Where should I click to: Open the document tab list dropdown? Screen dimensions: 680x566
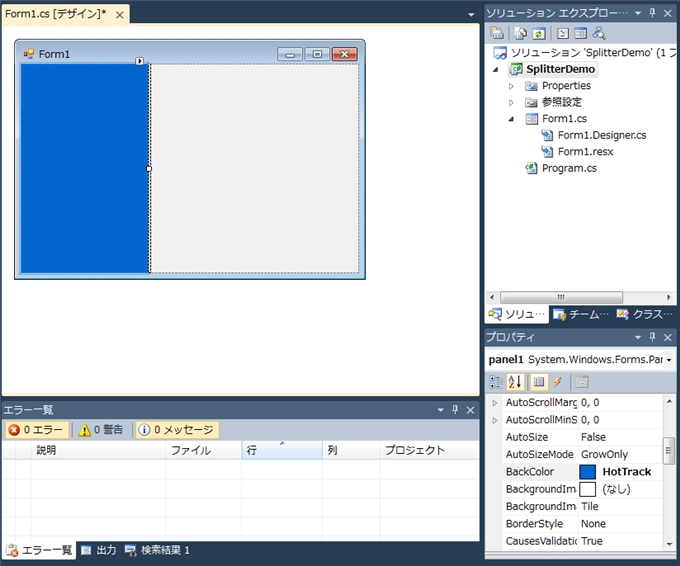tap(471, 15)
